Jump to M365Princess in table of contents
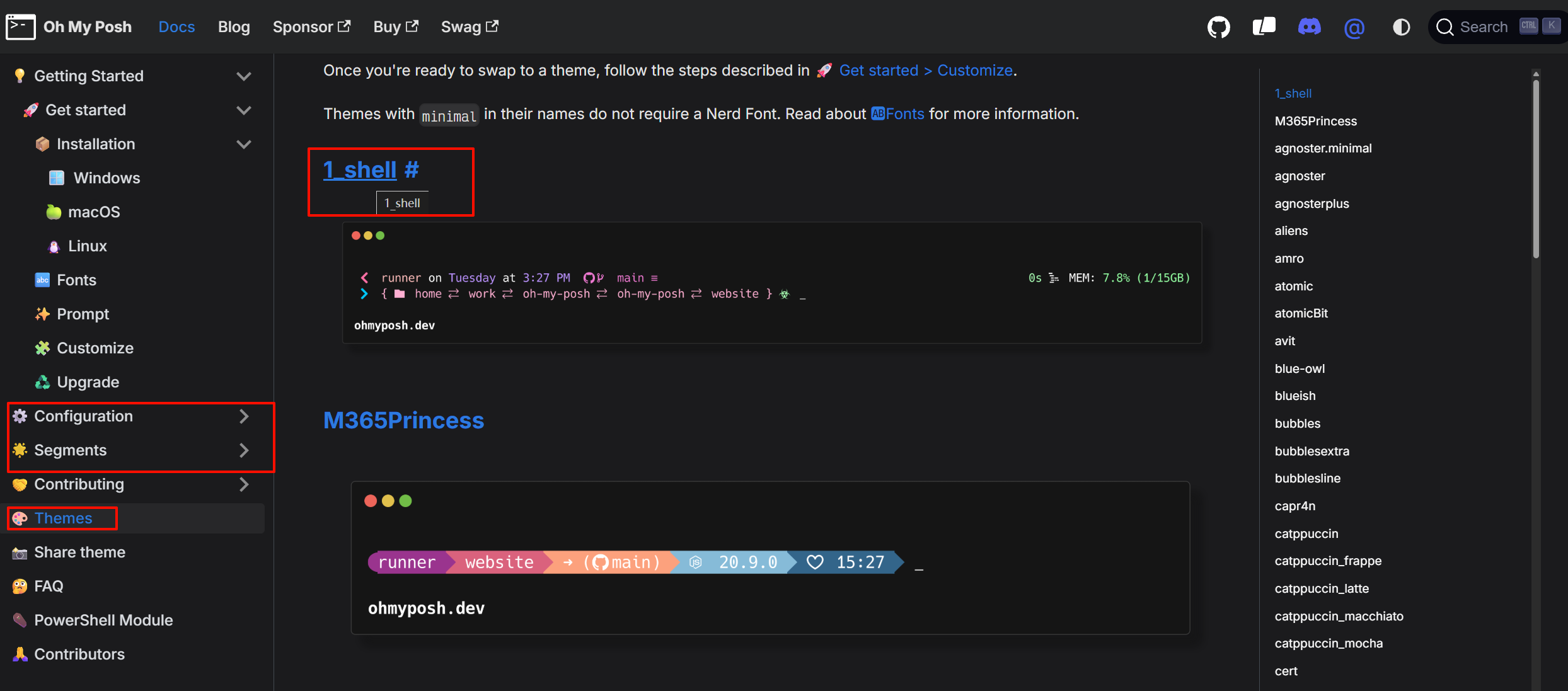The width and height of the screenshot is (1568, 691). tap(1316, 121)
